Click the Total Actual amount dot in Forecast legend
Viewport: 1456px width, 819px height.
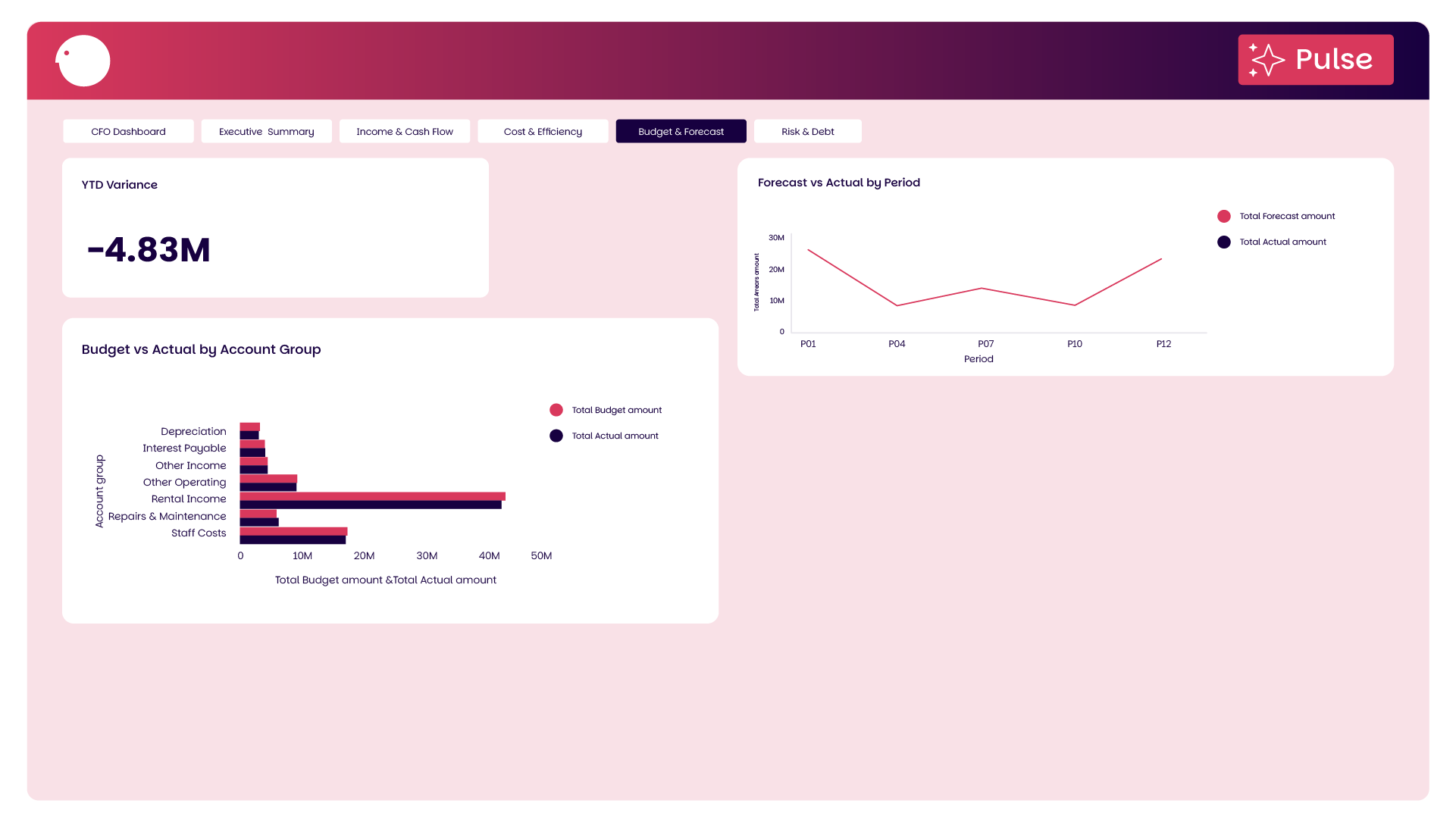1224,242
